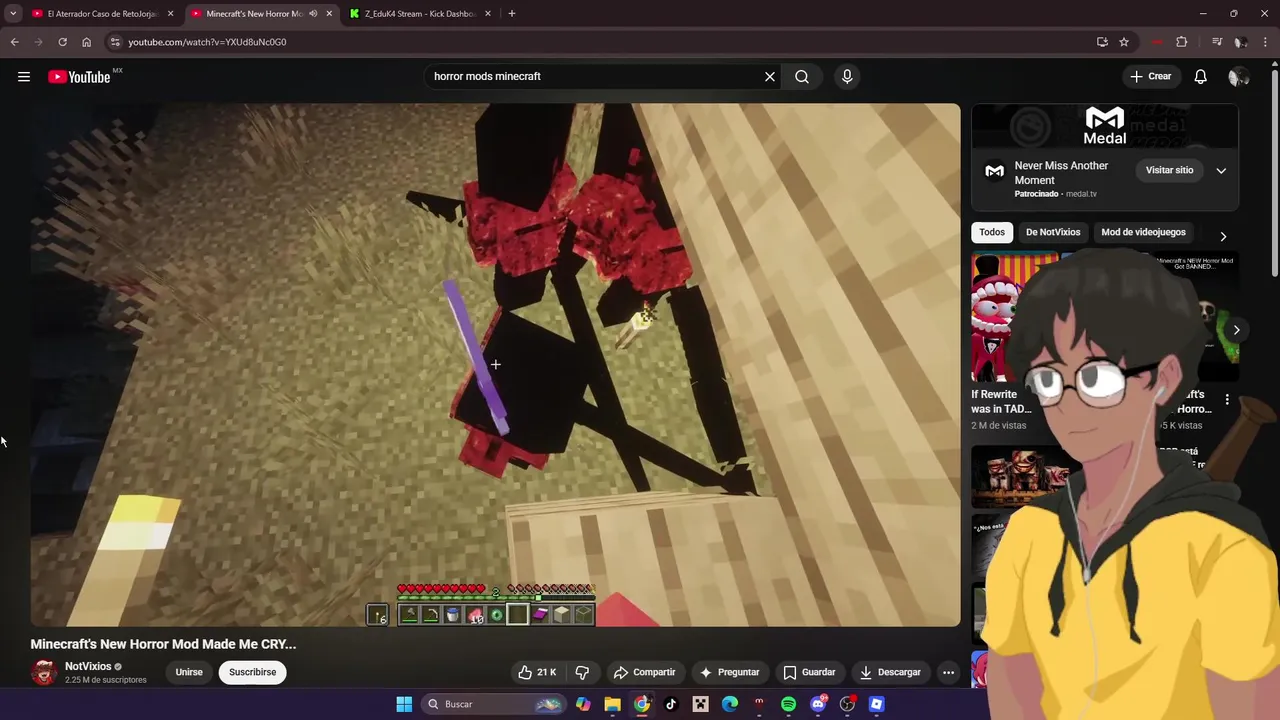Open the browser extensions puzzle icon
1280x720 pixels.
point(1181,42)
